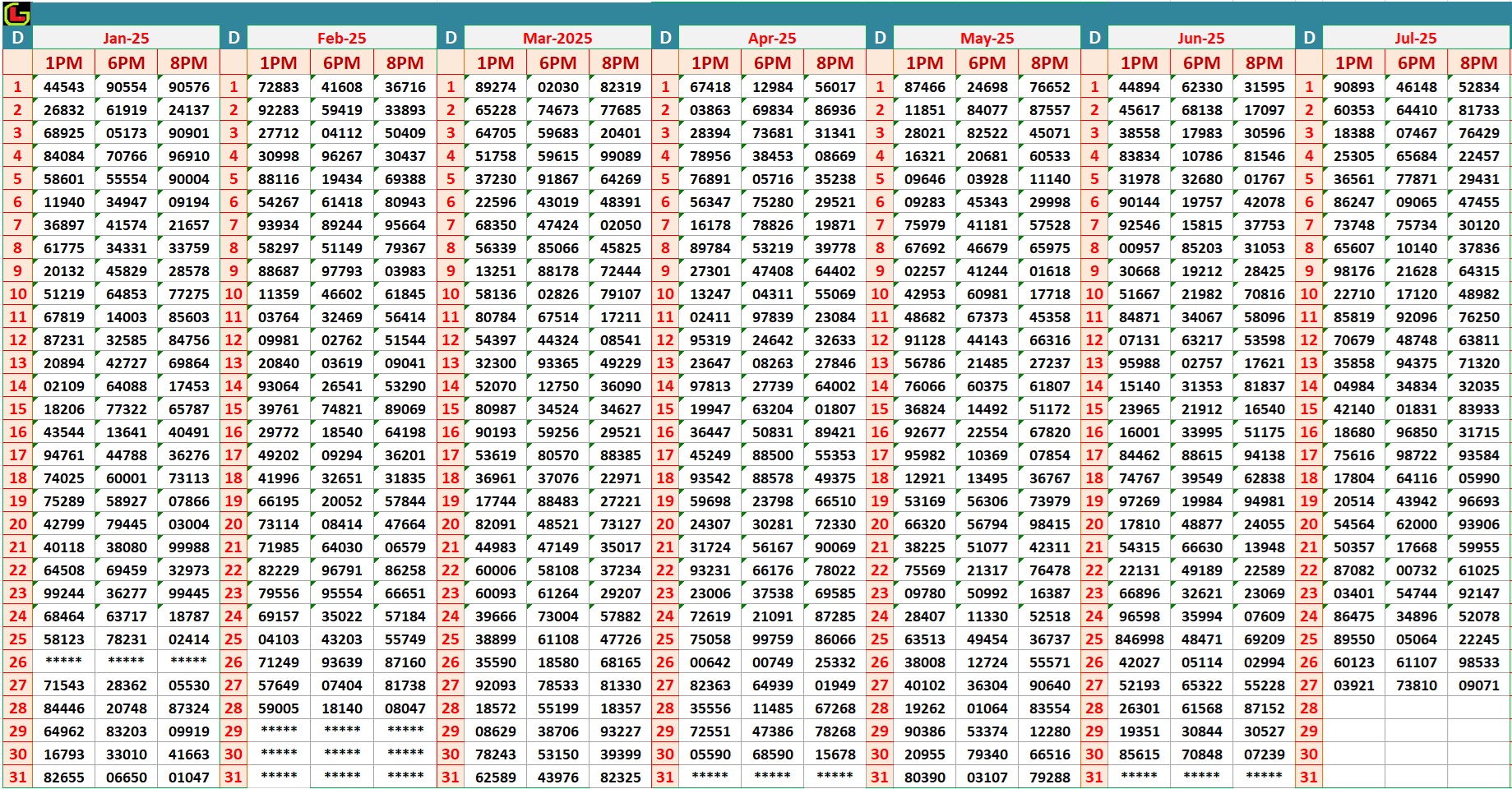The height and width of the screenshot is (789, 1512).
Task: Select the Feb-25 month header
Action: click(x=341, y=39)
